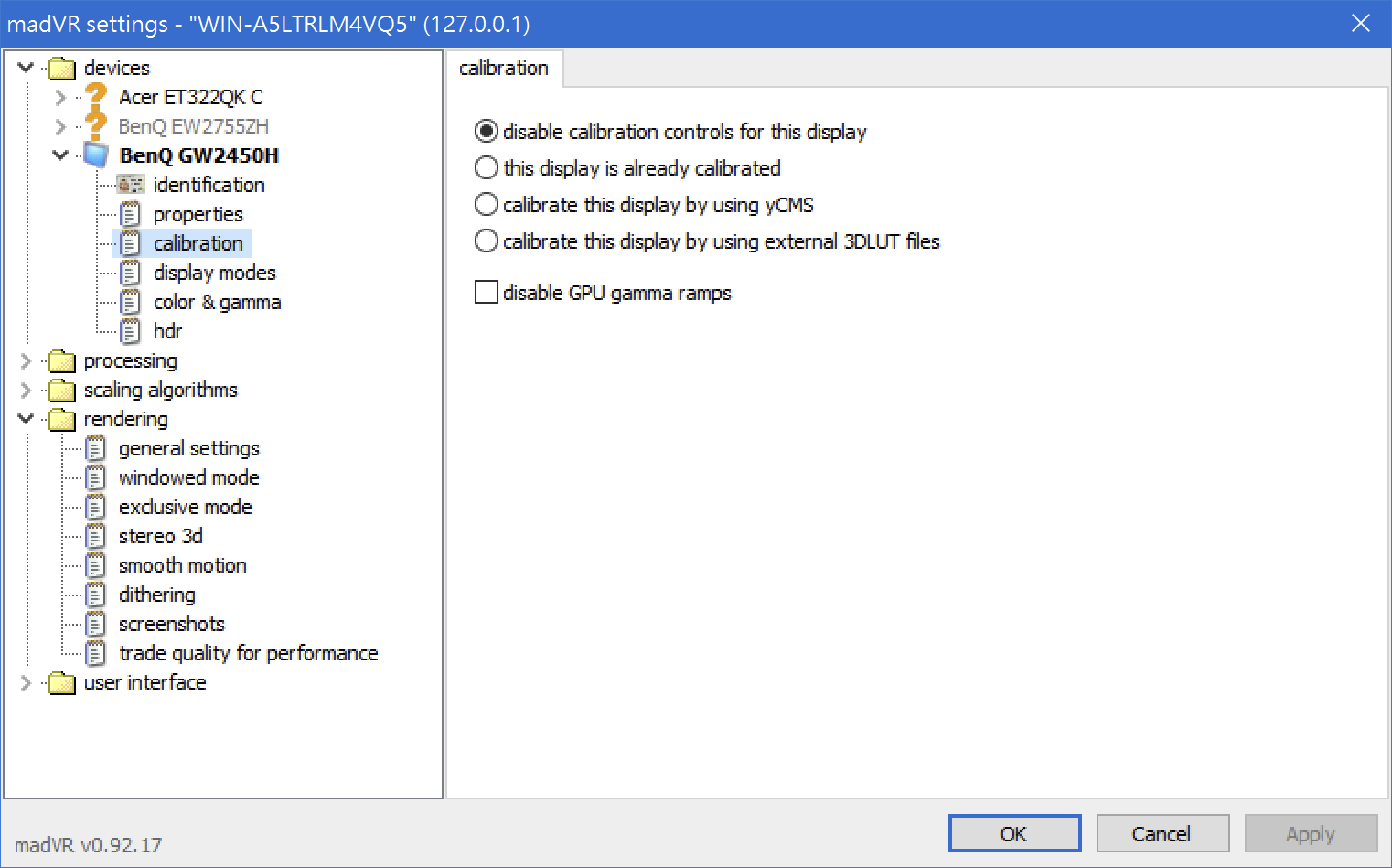Open the general settings tree label

pyautogui.click(x=189, y=448)
